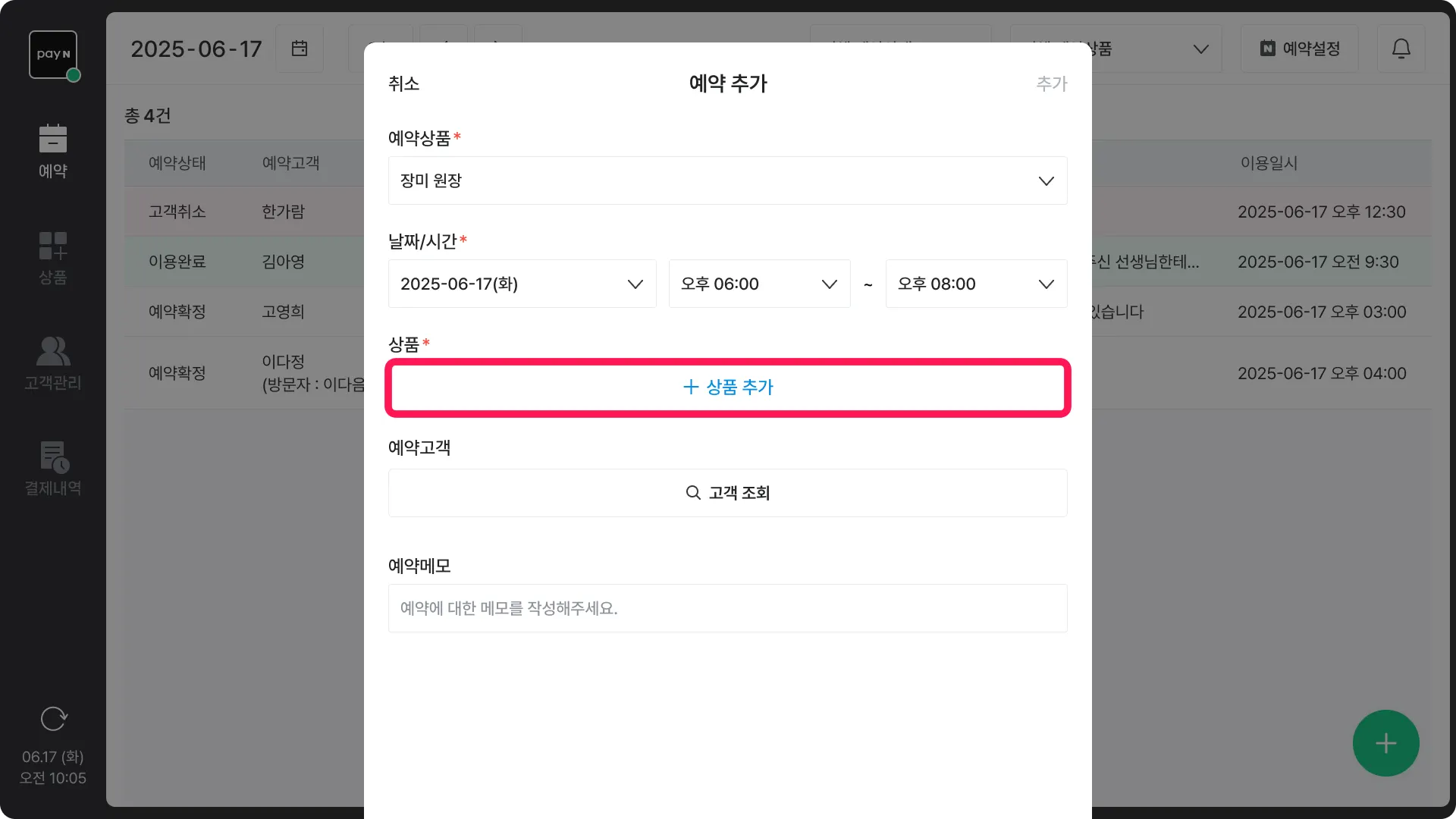Open the date dropdown 2025-06-17(화)
Image resolution: width=1456 pixels, height=819 pixels.
522,284
